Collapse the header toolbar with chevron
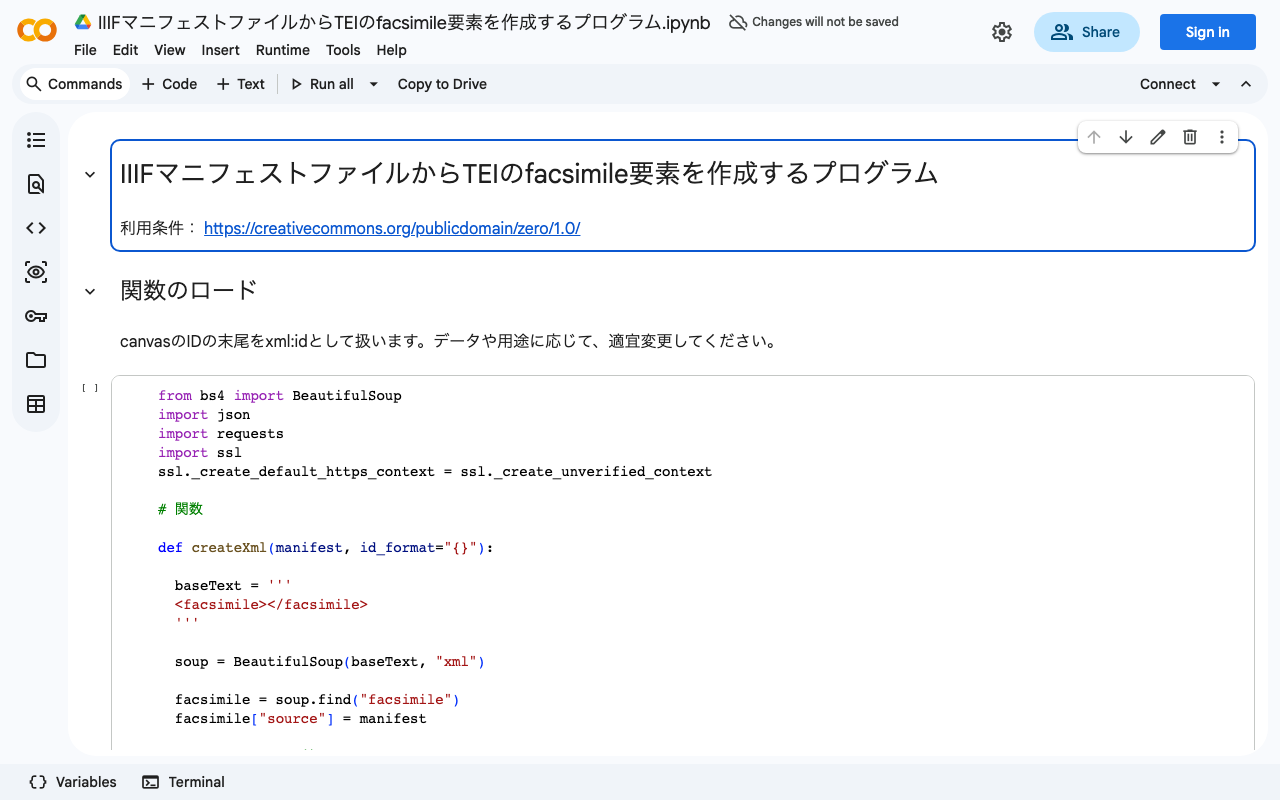Image resolution: width=1280 pixels, height=800 pixels. (x=1246, y=84)
